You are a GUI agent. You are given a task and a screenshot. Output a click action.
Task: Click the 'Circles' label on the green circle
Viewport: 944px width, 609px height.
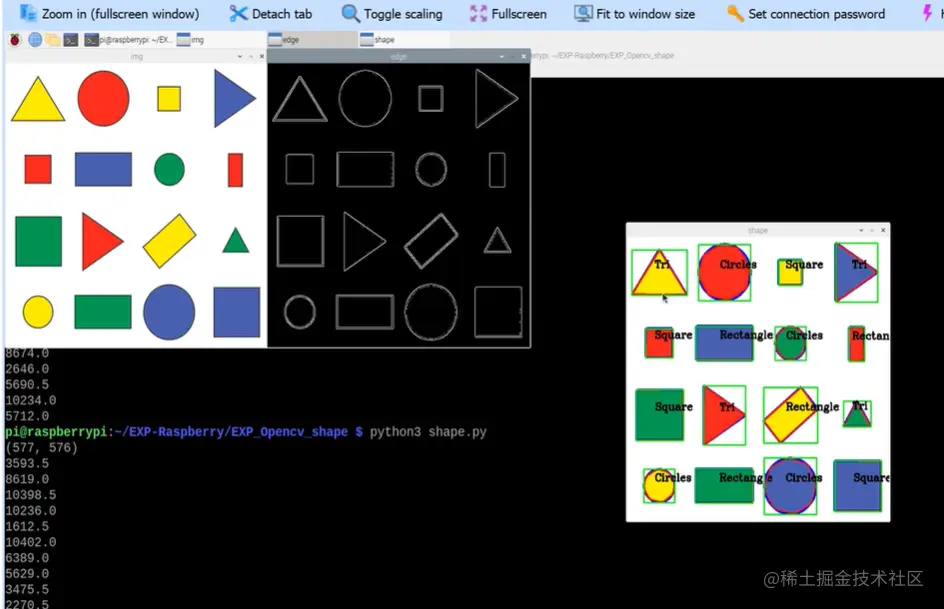(x=804, y=335)
